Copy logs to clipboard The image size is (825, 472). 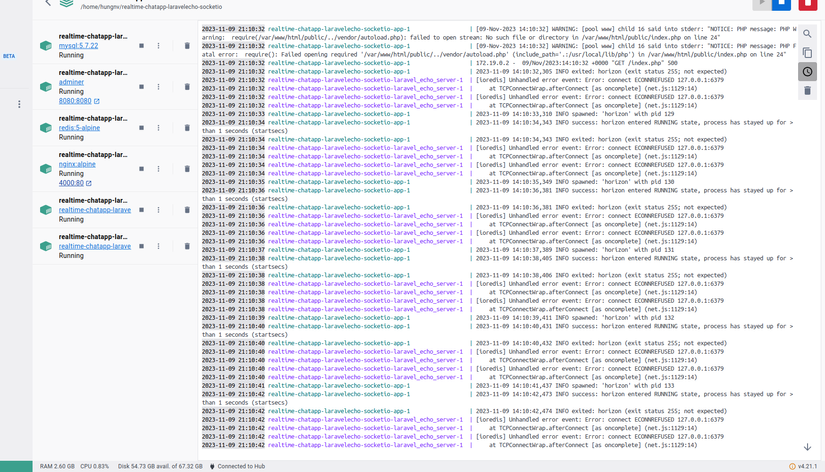coord(807,53)
